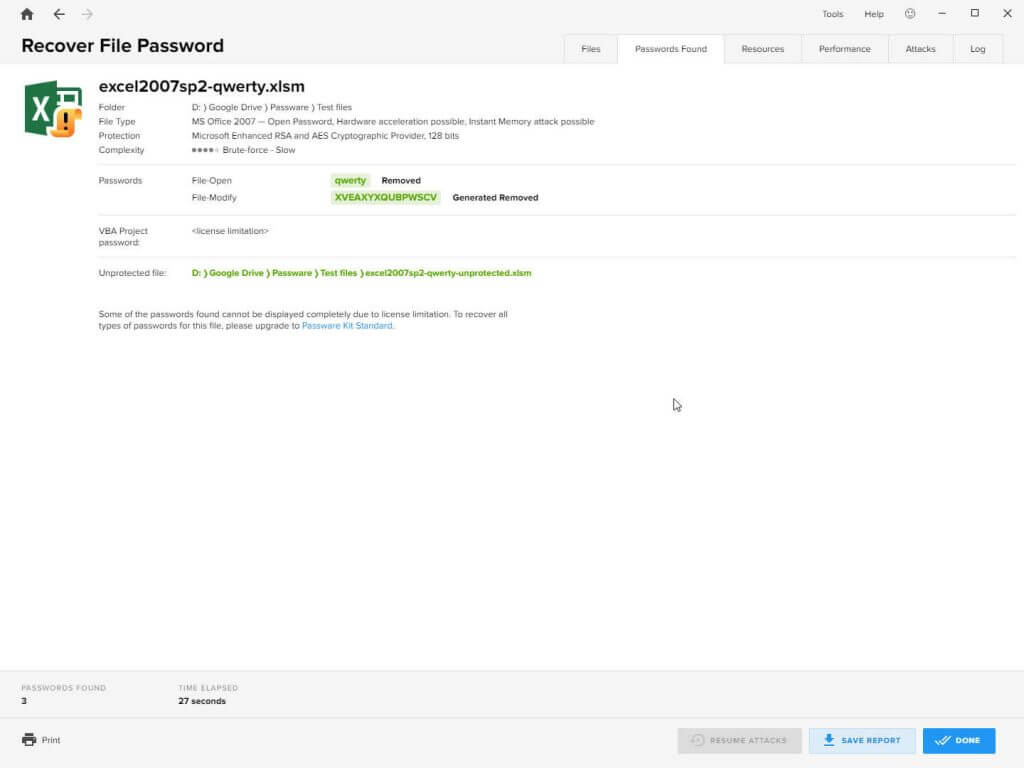Switch to the Performance tab
Screen dimensions: 1024x768
pyautogui.click(x=844, y=49)
